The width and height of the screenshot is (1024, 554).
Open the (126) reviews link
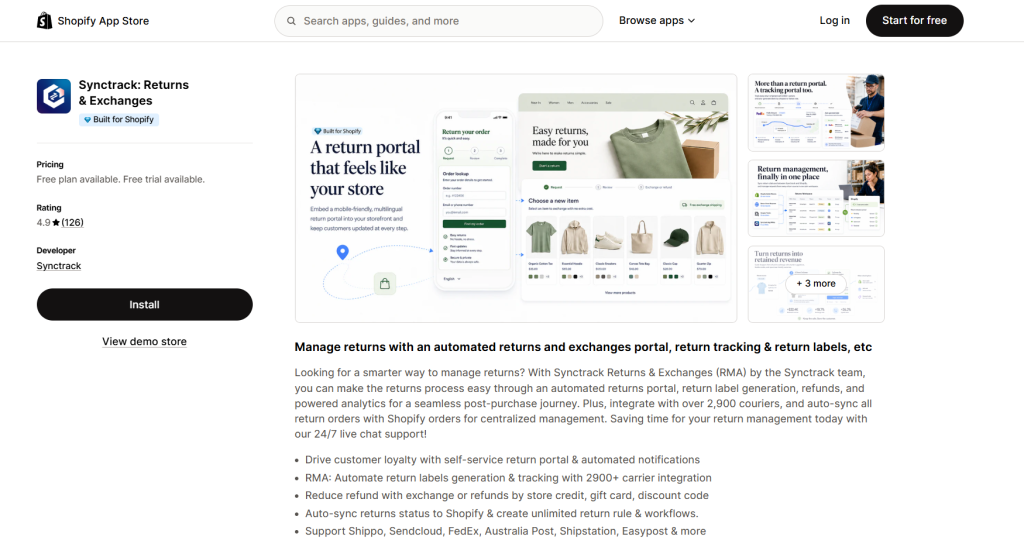coord(72,222)
